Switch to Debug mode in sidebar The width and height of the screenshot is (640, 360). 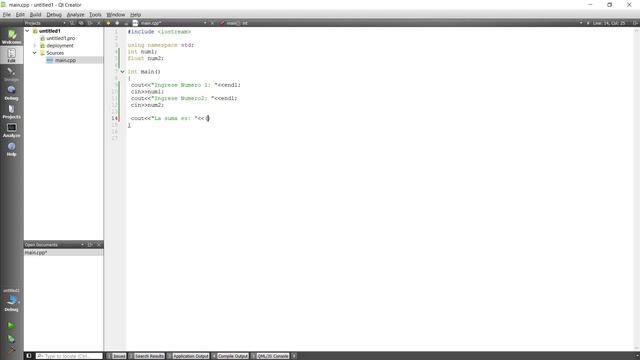pos(11,93)
